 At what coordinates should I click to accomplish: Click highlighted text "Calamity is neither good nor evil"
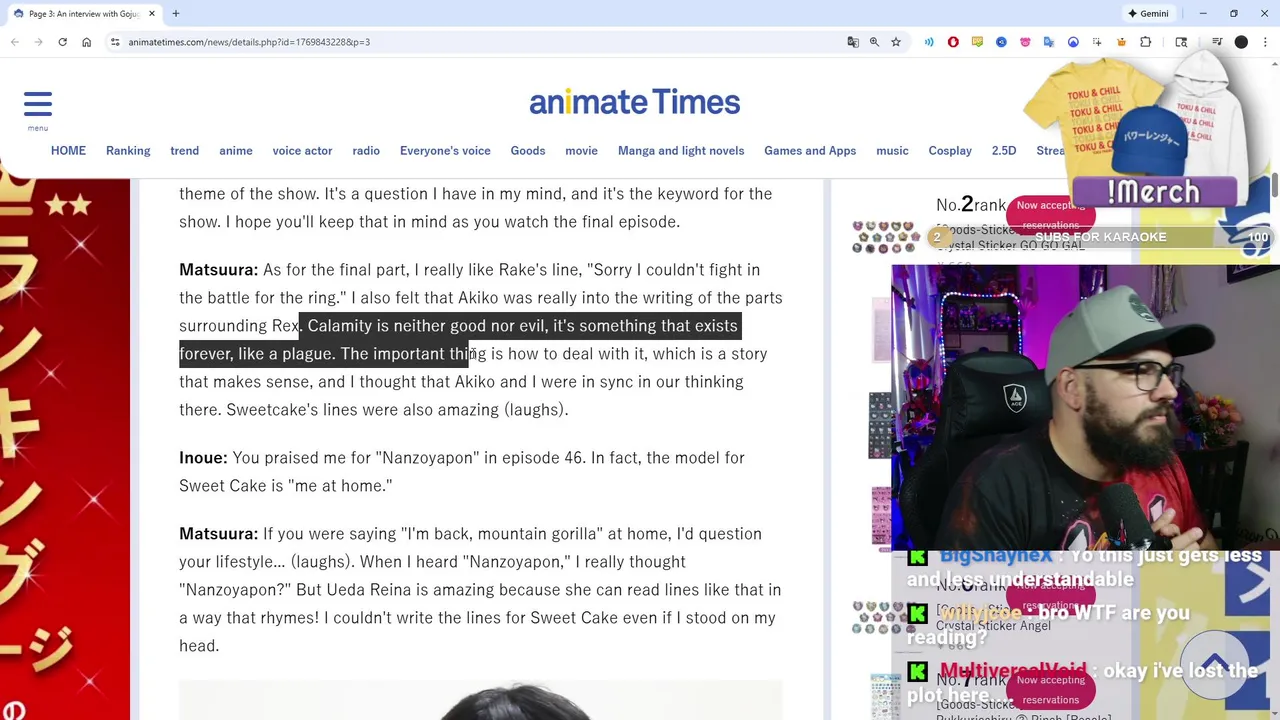[427, 325]
